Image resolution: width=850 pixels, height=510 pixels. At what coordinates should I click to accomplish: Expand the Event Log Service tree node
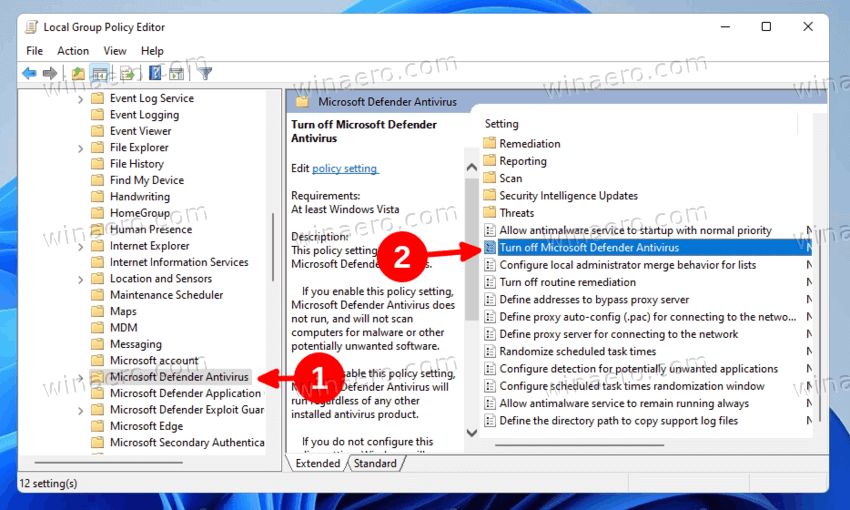pyautogui.click(x=81, y=98)
